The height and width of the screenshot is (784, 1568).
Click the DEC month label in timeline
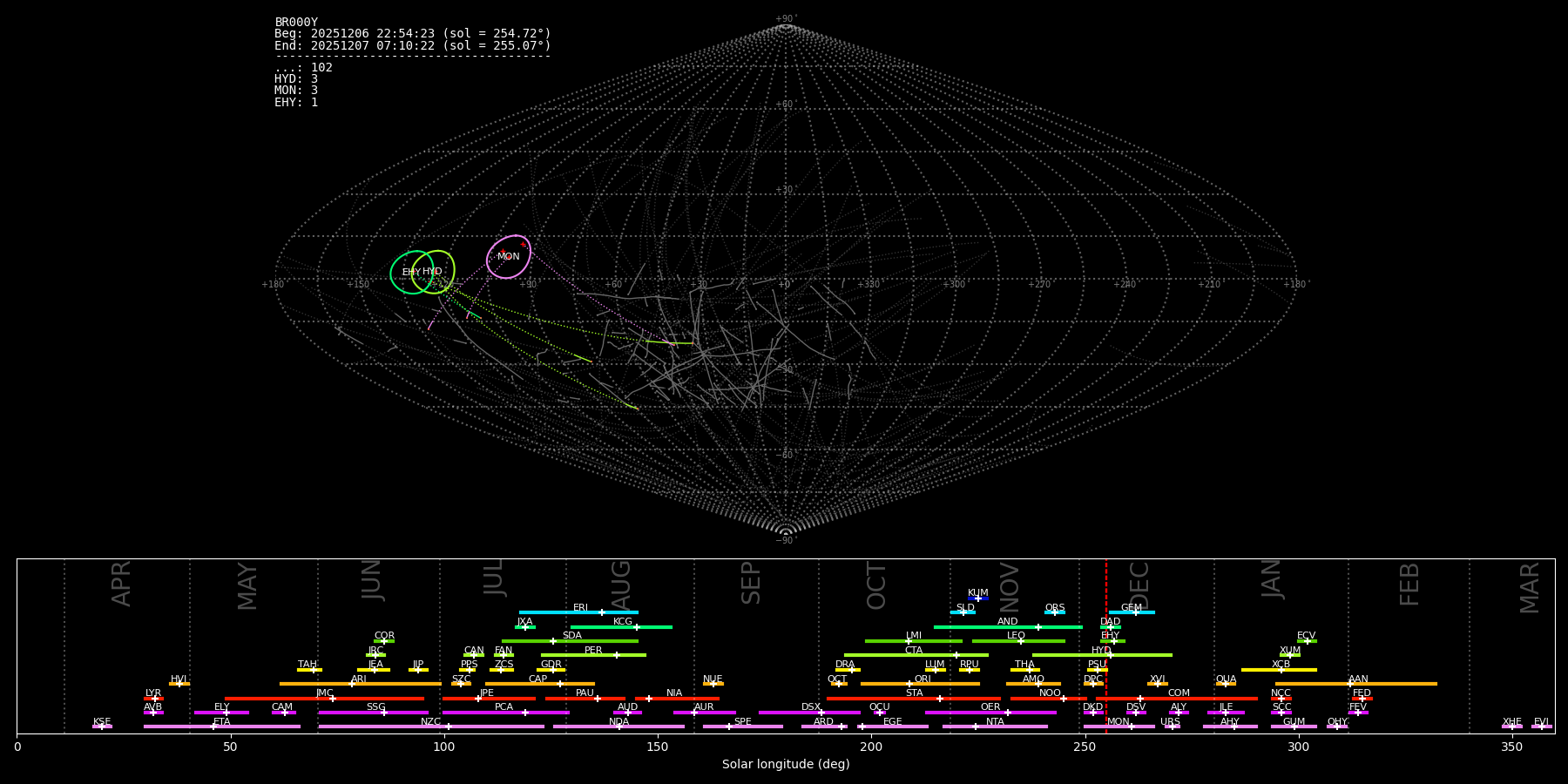point(1139,585)
